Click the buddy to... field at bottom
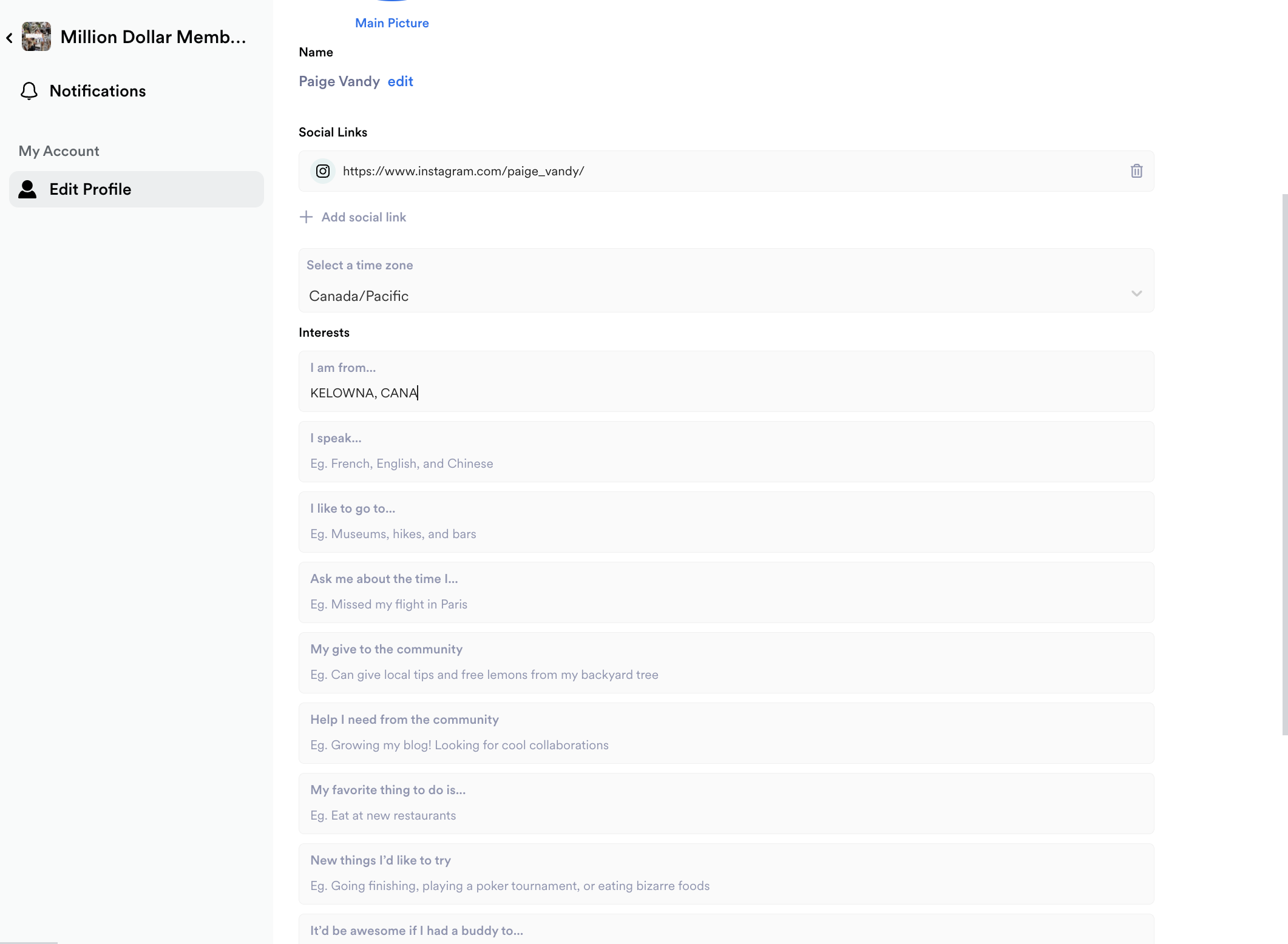The height and width of the screenshot is (944, 1288). point(726,929)
